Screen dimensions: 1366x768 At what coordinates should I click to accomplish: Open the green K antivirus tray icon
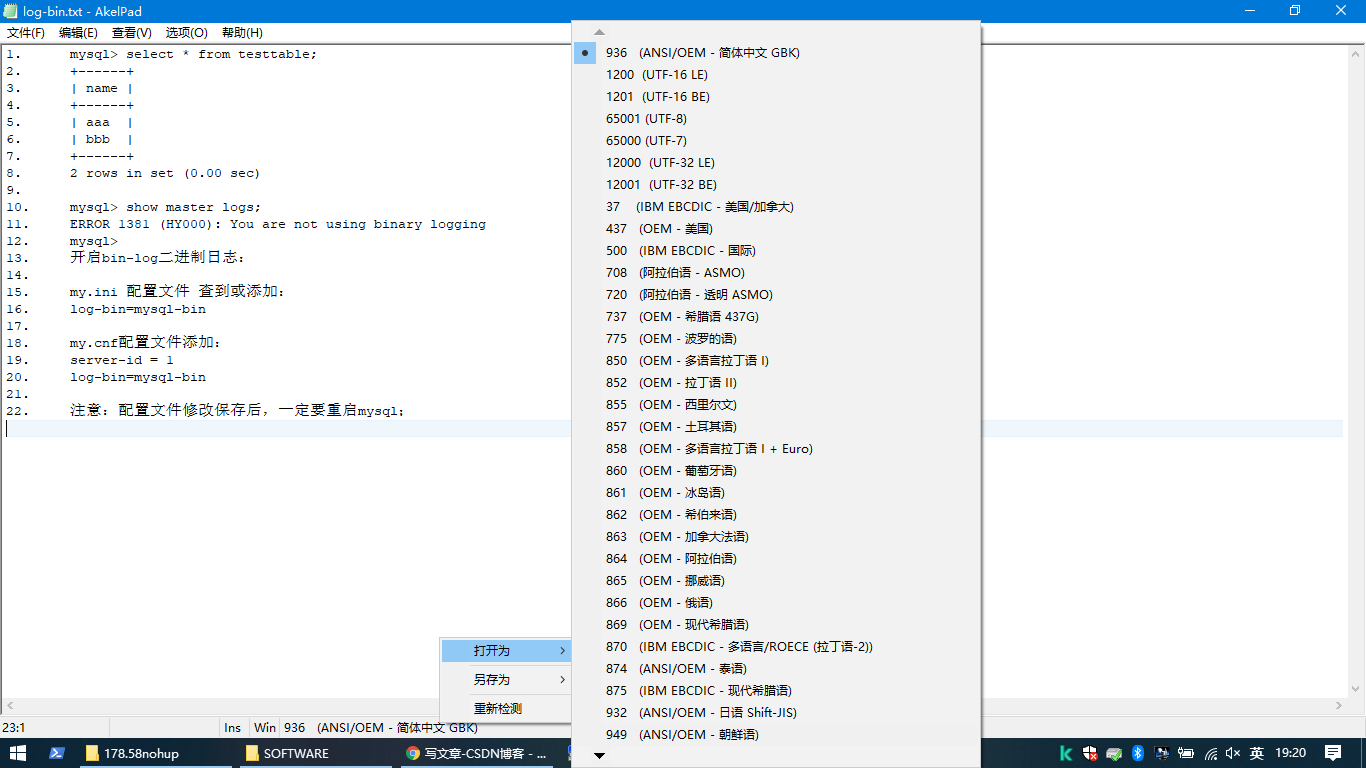[1065, 754]
